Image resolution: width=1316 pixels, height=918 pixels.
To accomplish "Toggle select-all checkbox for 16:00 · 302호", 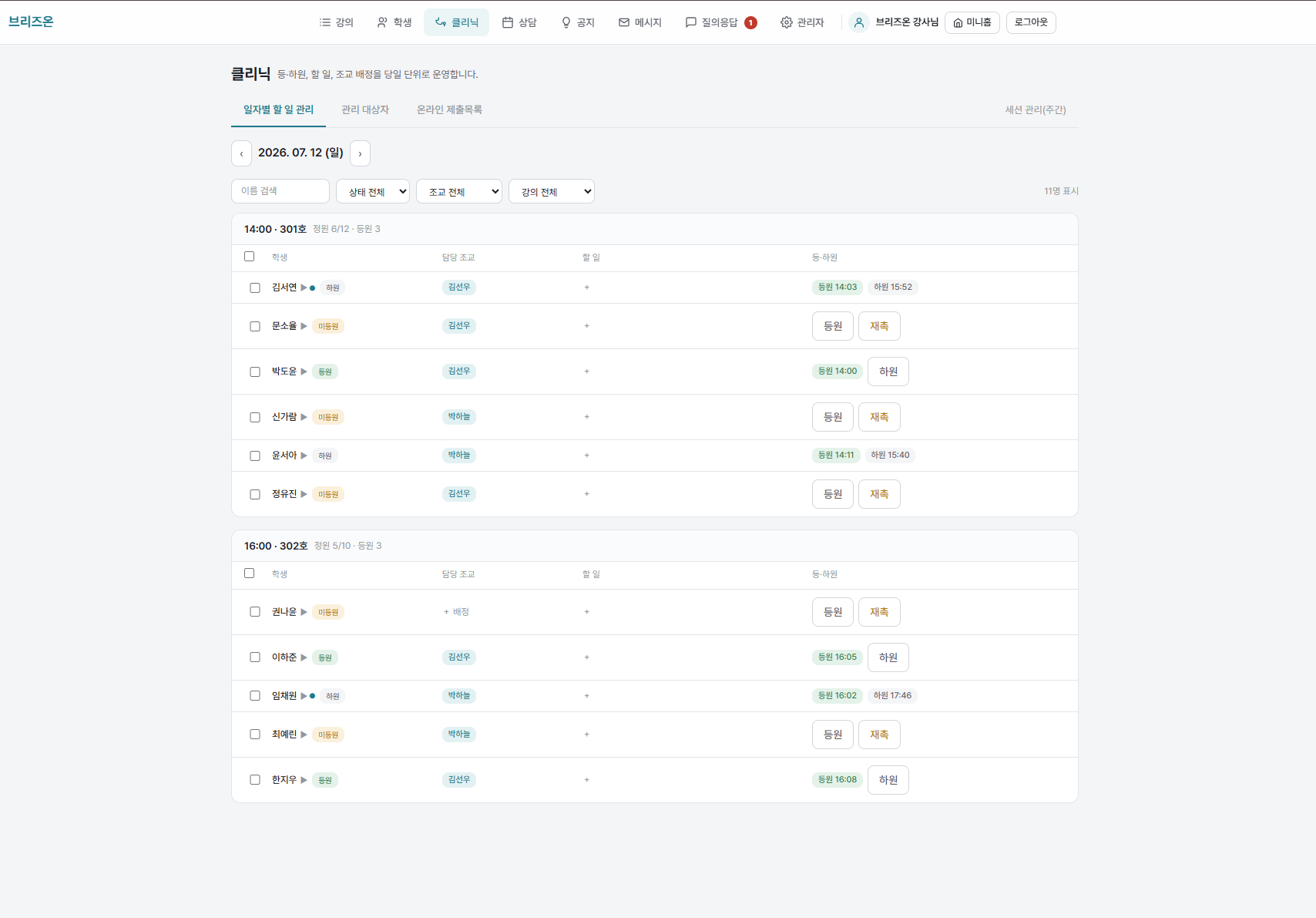I will (x=249, y=573).
